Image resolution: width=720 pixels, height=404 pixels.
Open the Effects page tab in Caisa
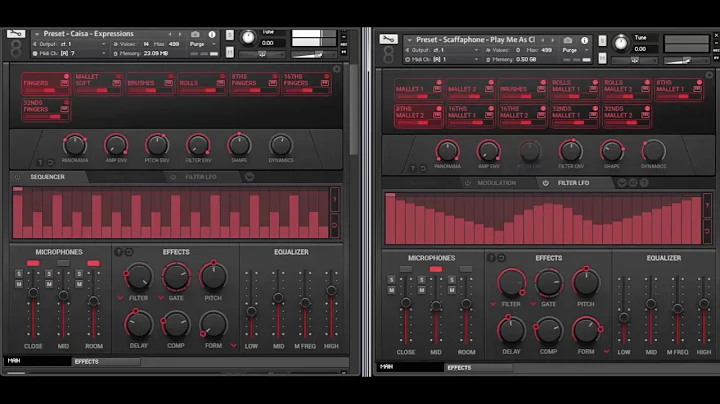pos(106,362)
